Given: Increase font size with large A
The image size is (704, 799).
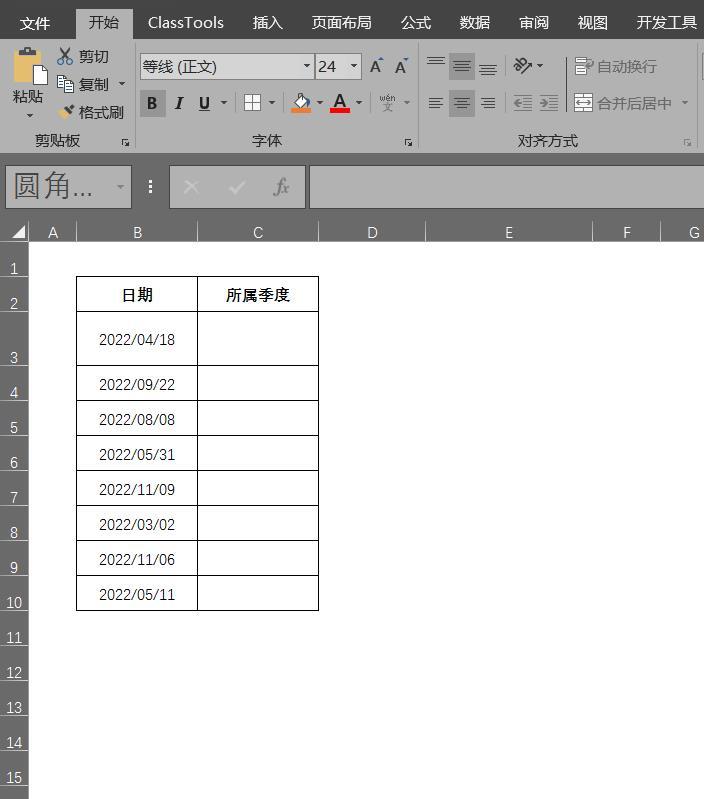Looking at the screenshot, I should coord(376,66).
